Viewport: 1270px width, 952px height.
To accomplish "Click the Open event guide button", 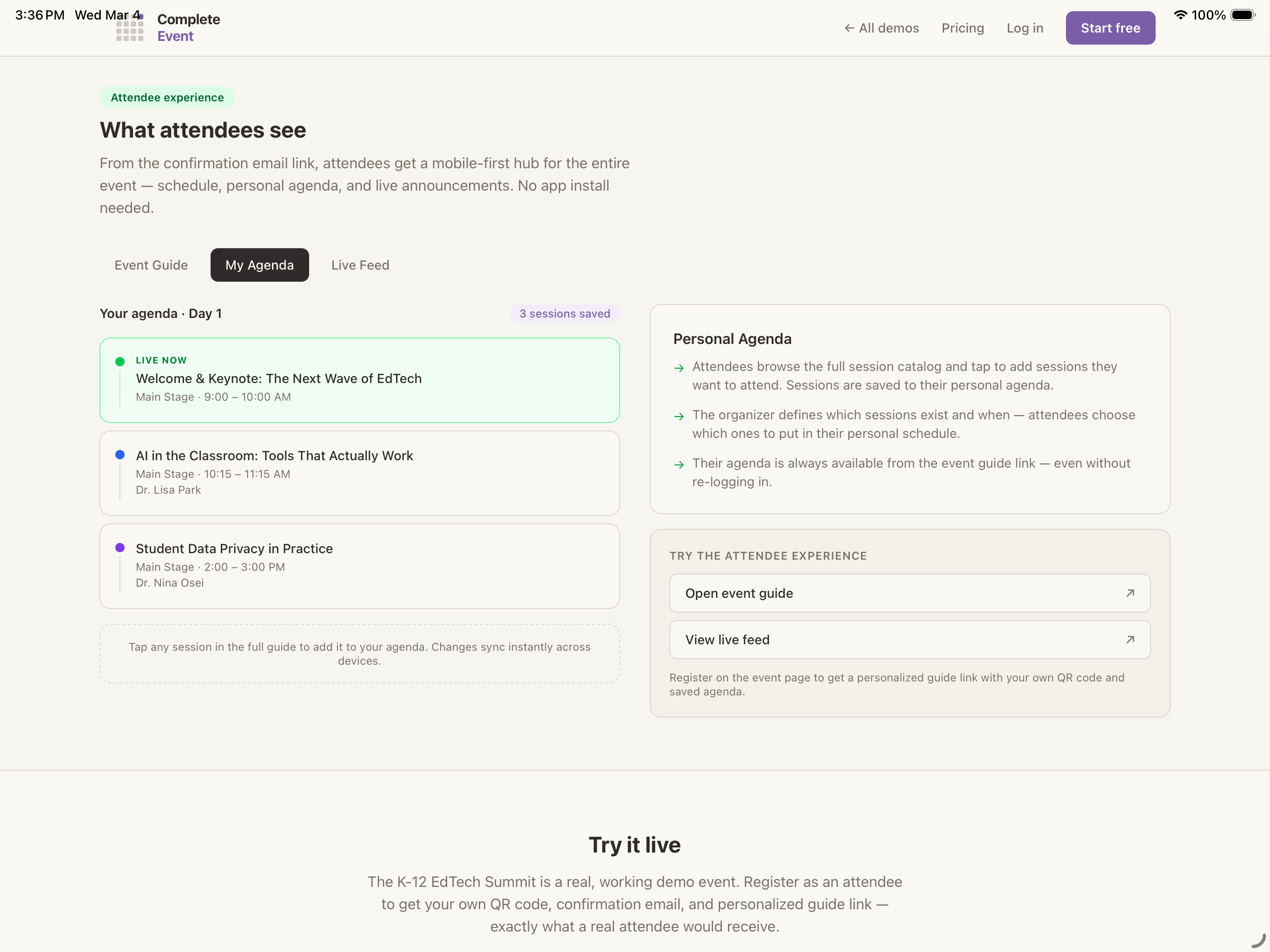I will coord(909,593).
